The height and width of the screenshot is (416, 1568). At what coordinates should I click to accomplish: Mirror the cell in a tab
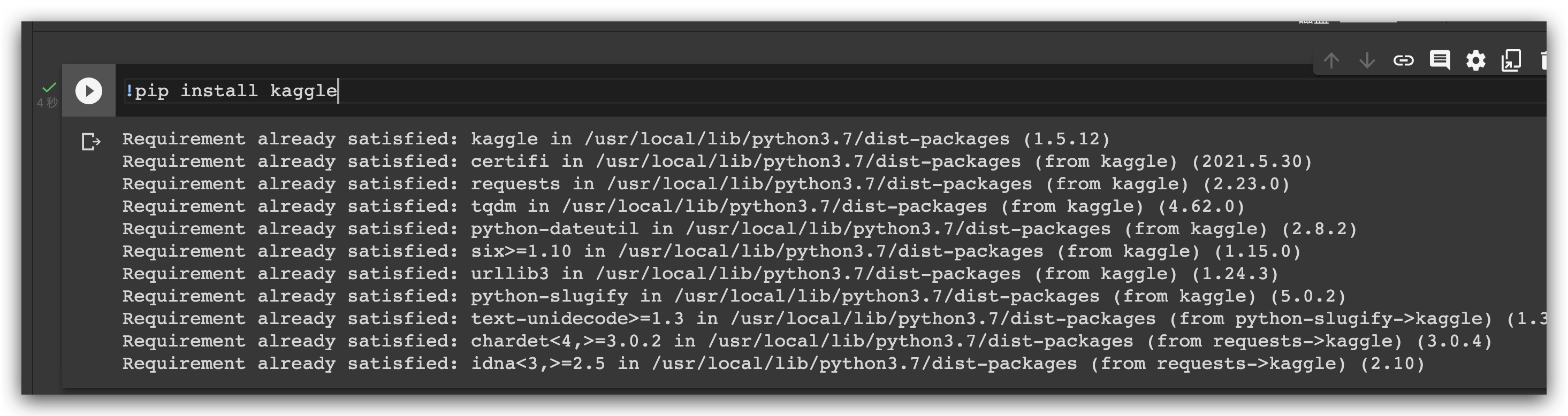click(x=1511, y=60)
